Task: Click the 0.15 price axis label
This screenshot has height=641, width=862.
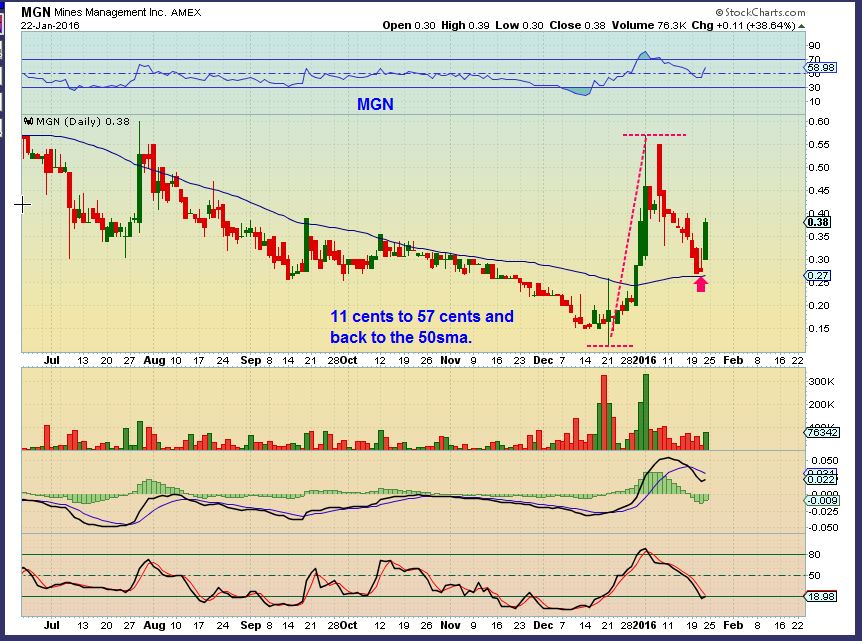Action: pyautogui.click(x=819, y=329)
